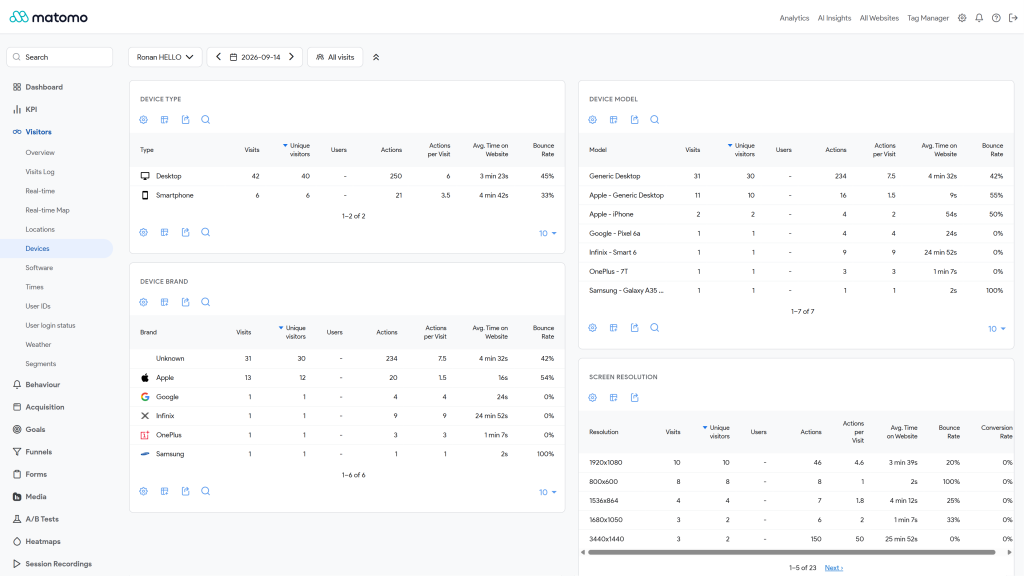Viewport: 1024px width, 576px height.
Task: Open Device Model row limit dropdown
Action: (997, 329)
